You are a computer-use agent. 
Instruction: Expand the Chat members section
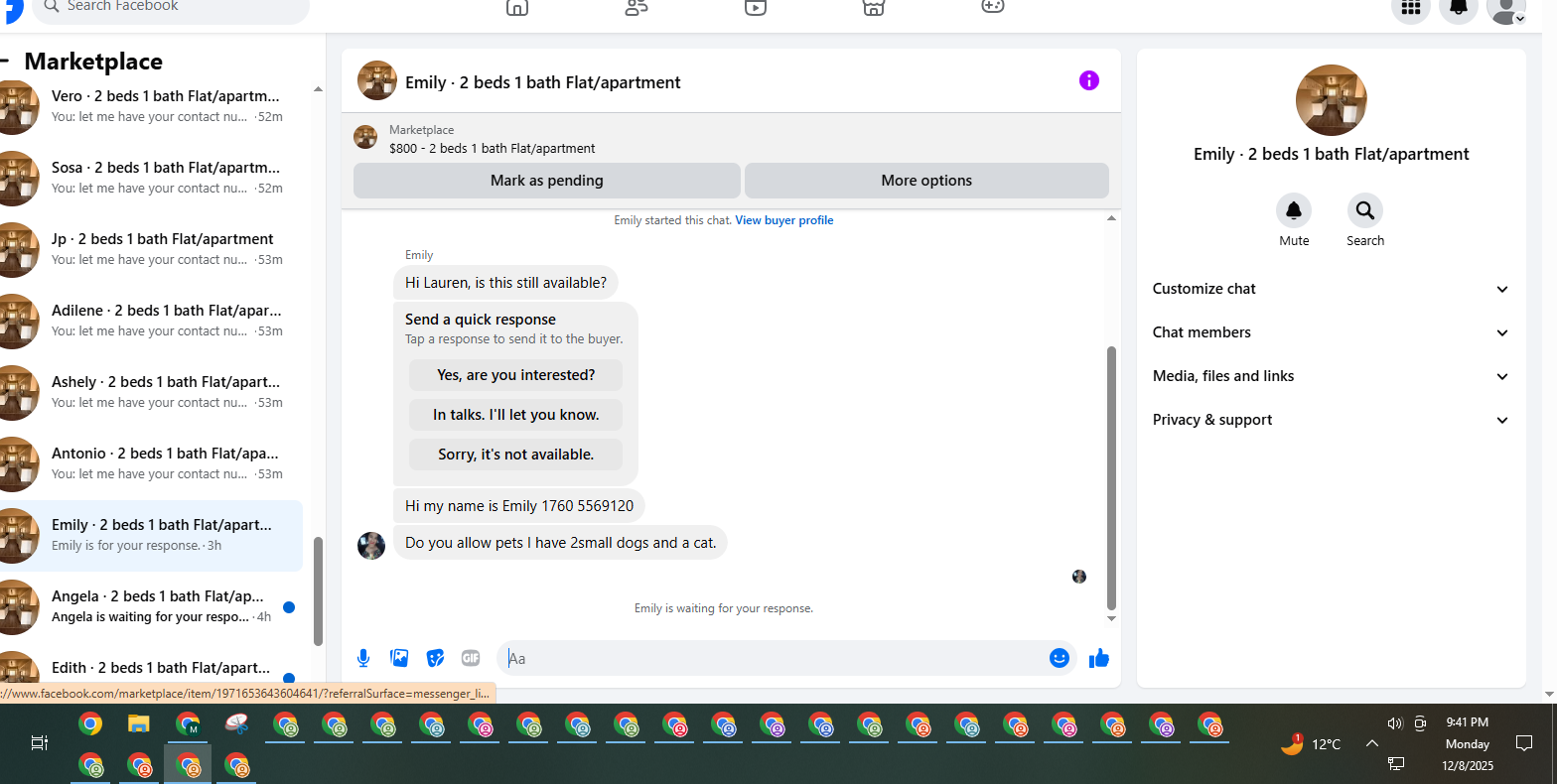(x=1331, y=332)
